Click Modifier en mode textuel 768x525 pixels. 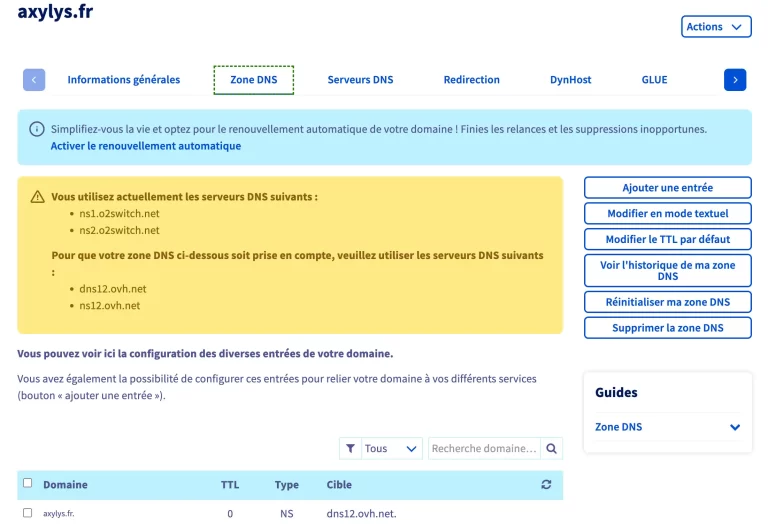[x=668, y=214]
